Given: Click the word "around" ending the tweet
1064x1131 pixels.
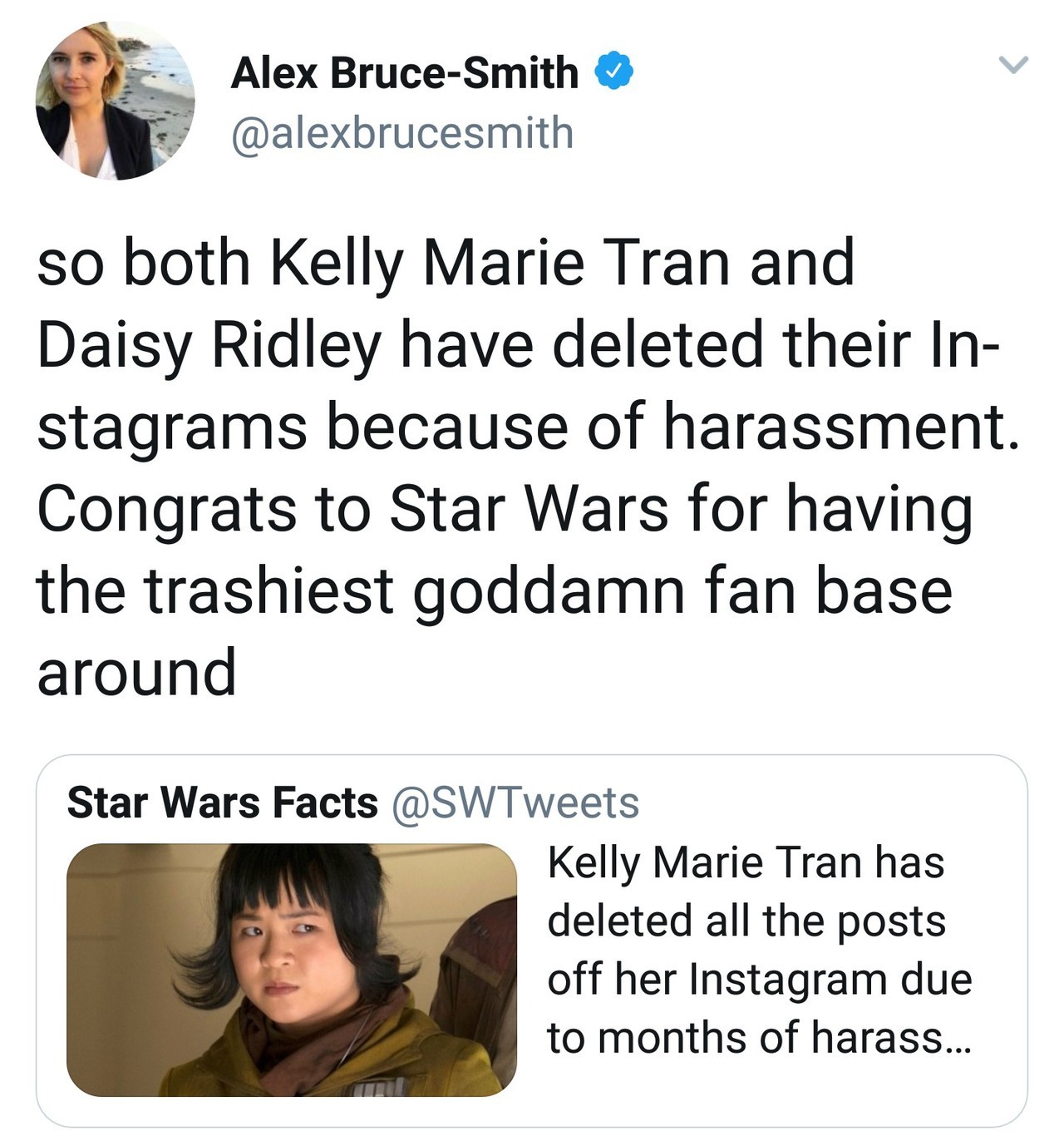Looking at the screenshot, I should (x=136, y=672).
